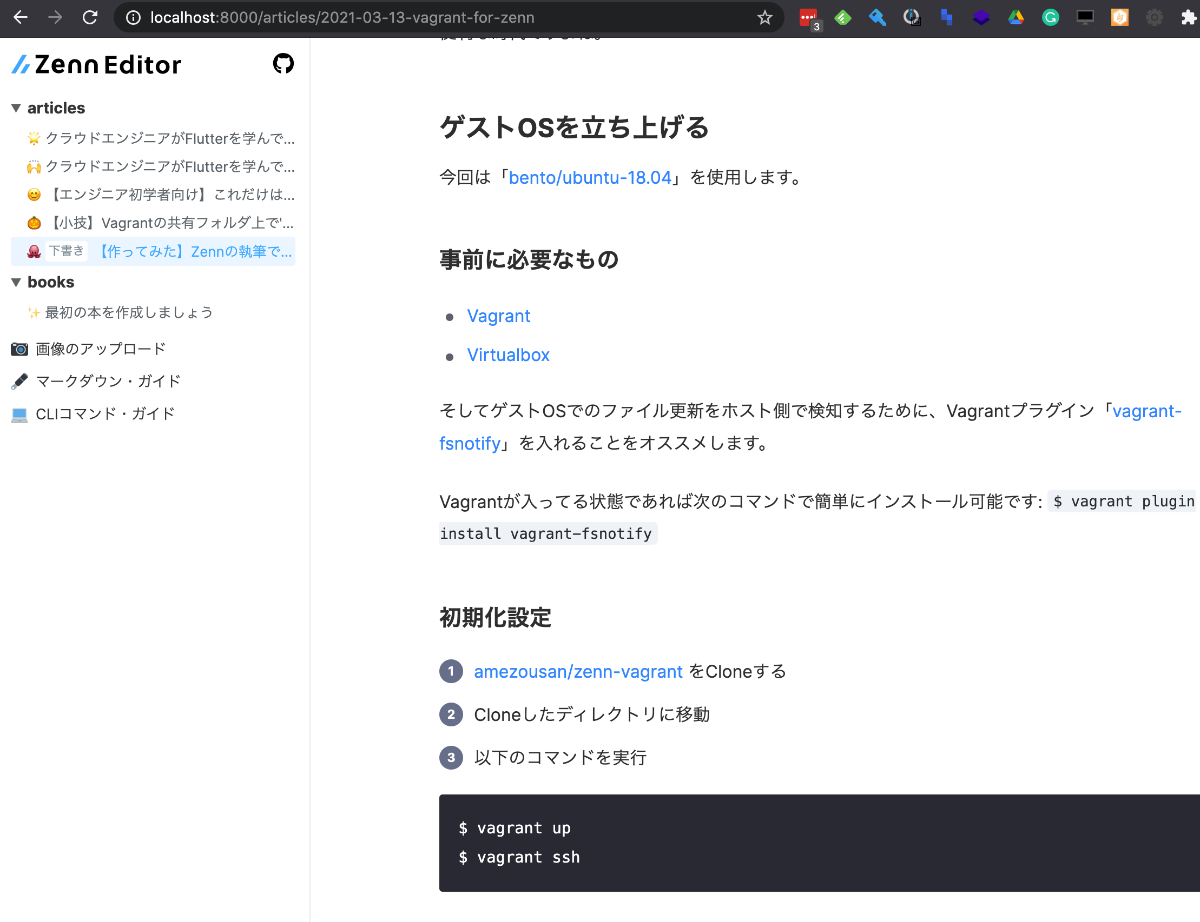This screenshot has width=1200, height=922.
Task: Open amezousan/zenn-vagrant repository link
Action: point(578,671)
